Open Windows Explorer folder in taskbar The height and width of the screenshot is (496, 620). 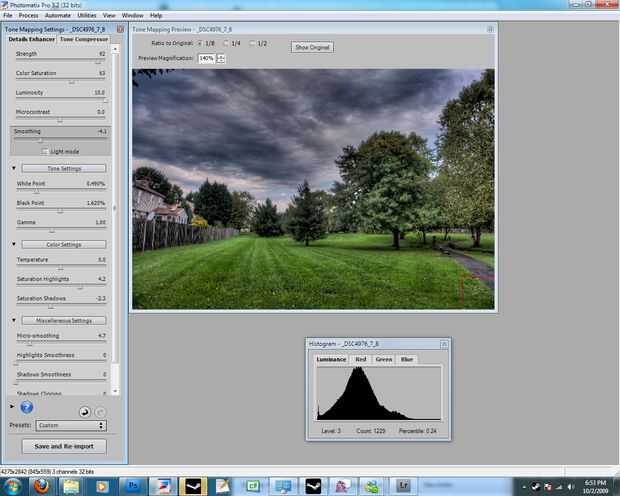(71, 487)
